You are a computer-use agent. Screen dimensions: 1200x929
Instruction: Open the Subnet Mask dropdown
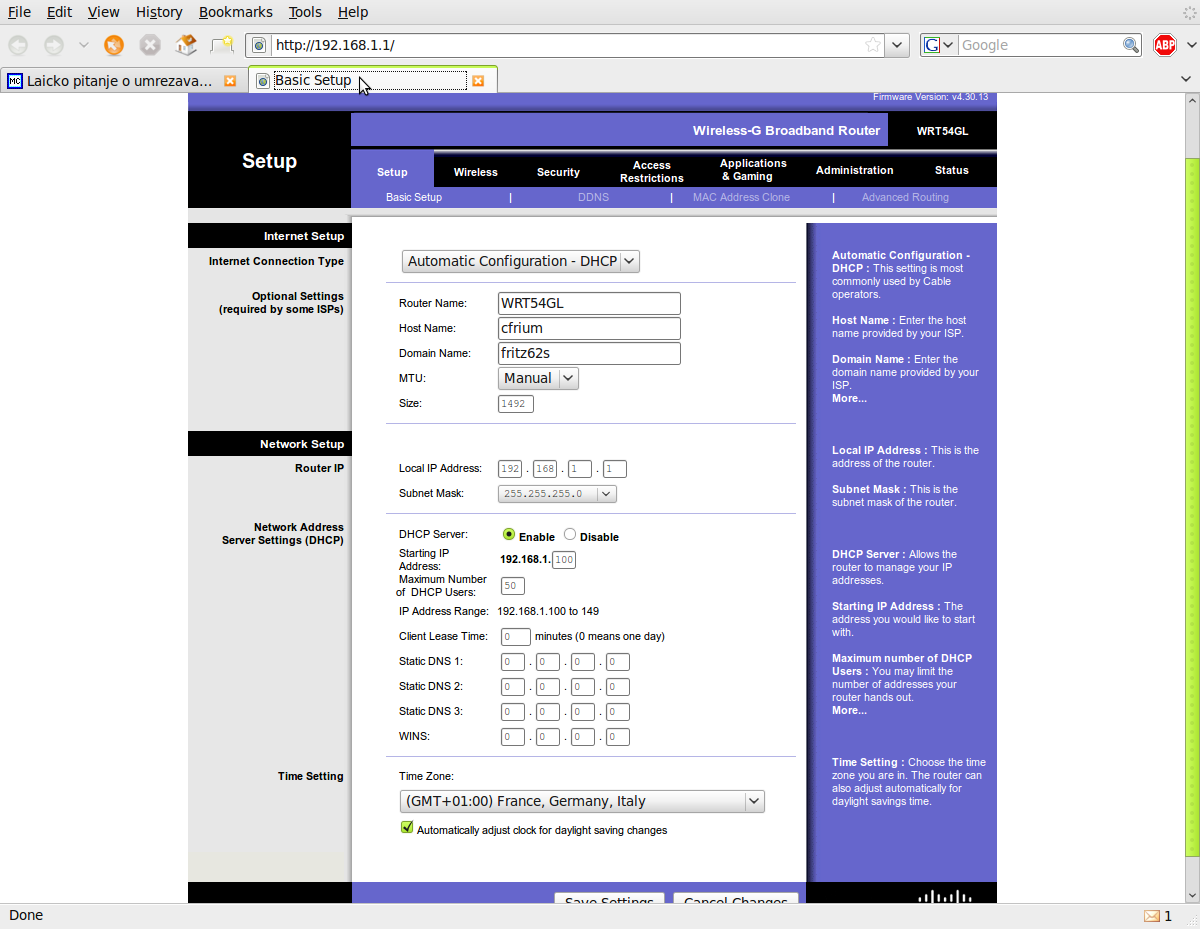557,494
